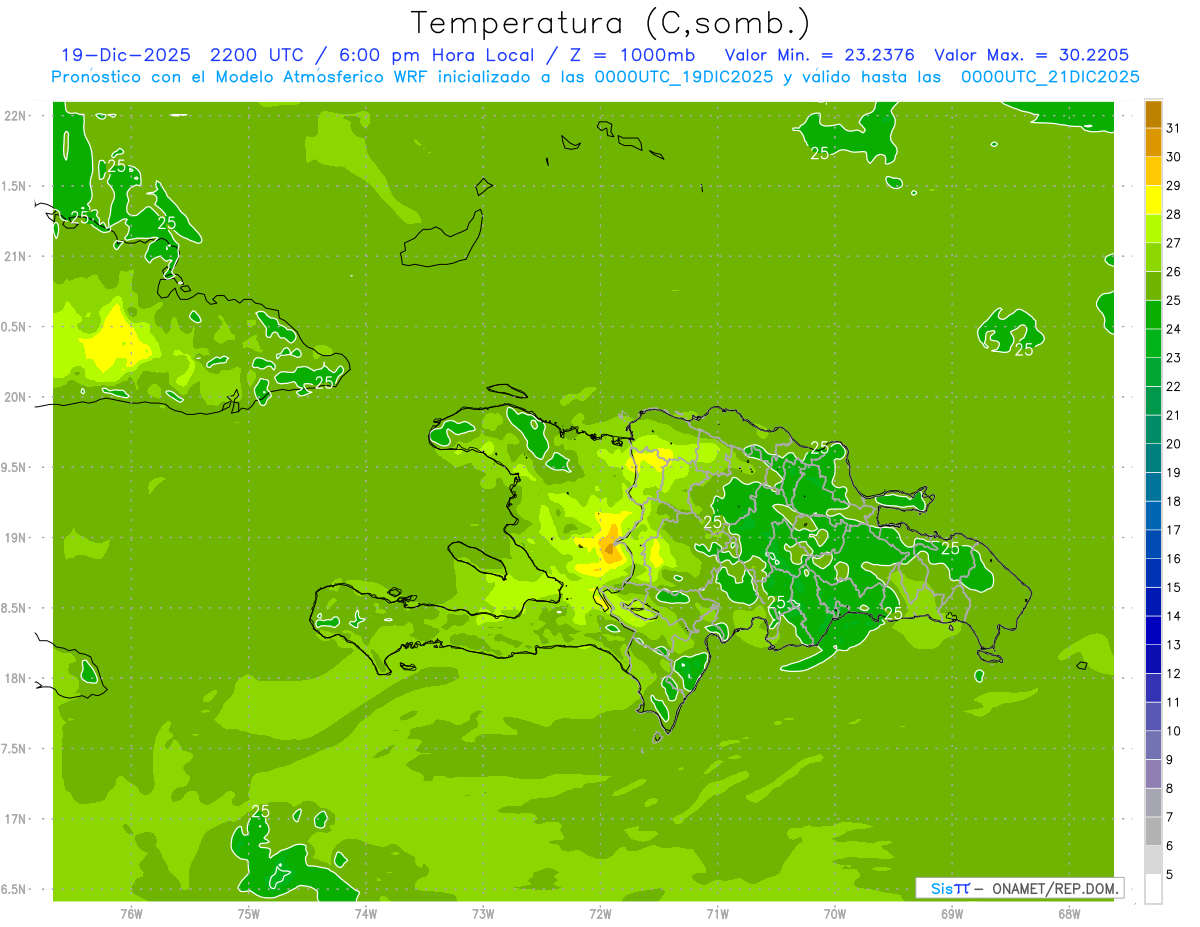Pick the purple swatch between 9 and 10
The height and width of the screenshot is (927, 1200).
tap(1153, 745)
